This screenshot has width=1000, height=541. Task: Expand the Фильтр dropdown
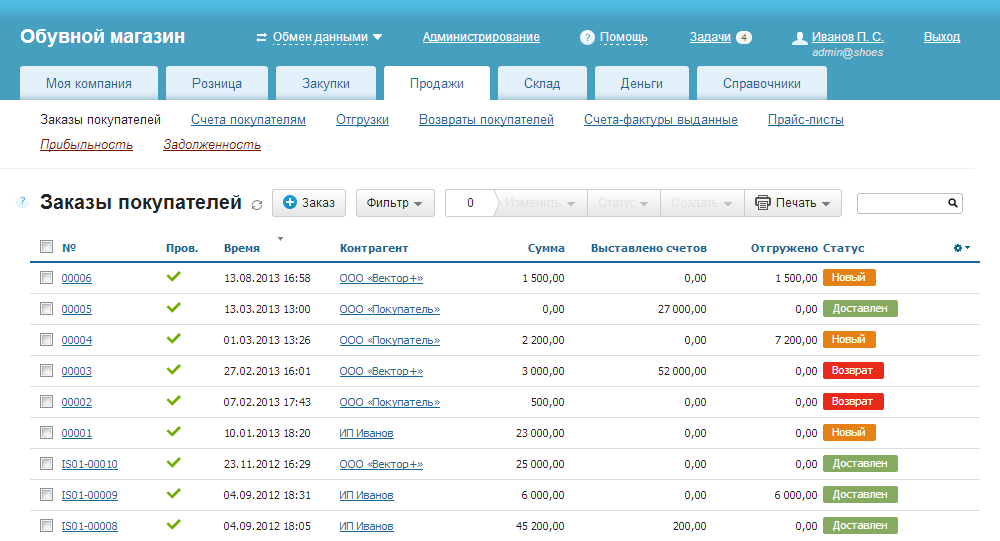(x=394, y=203)
